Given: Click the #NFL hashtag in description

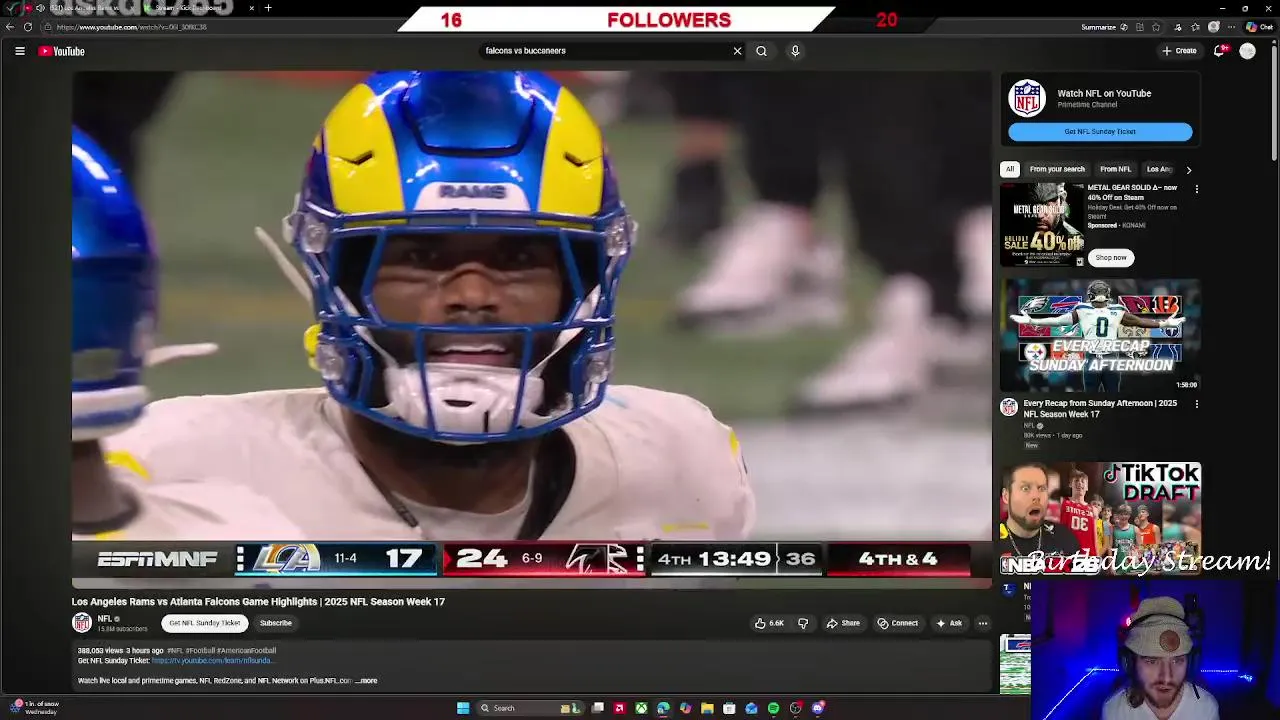Looking at the screenshot, I should click(x=176, y=651).
